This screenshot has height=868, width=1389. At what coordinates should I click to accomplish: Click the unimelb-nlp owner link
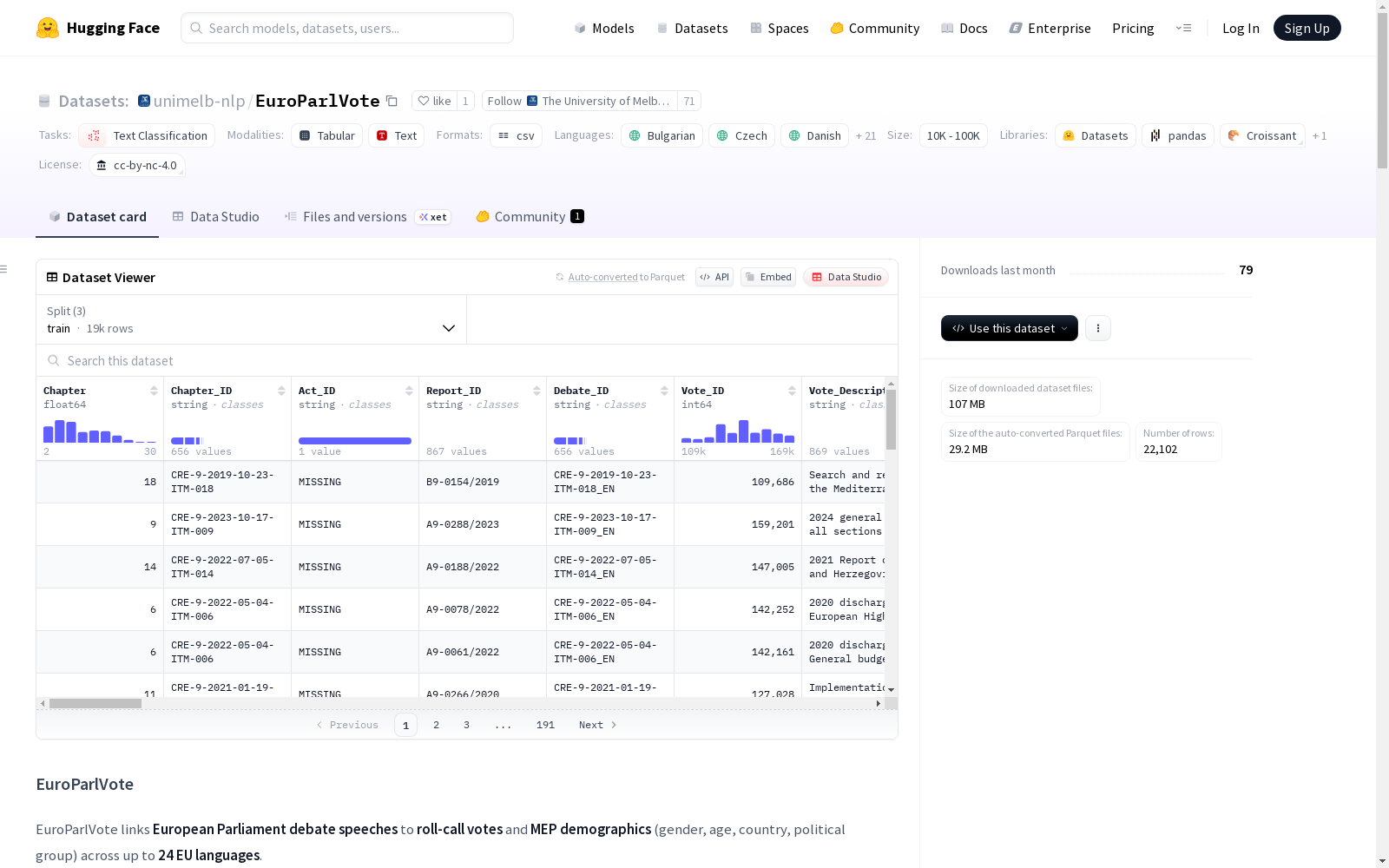pyautogui.click(x=199, y=101)
